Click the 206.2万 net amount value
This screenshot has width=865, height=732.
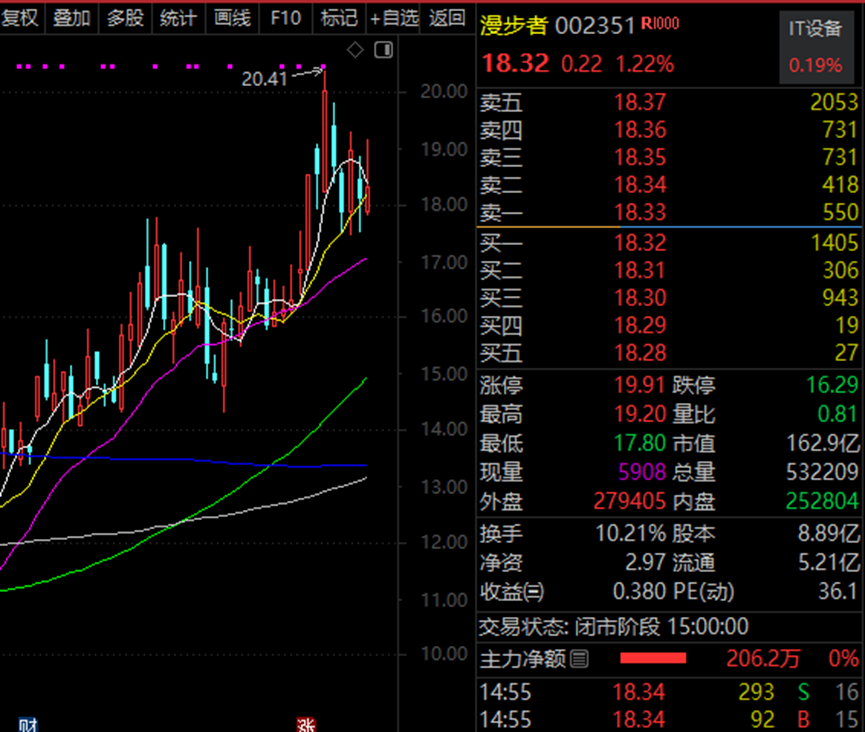pos(763,659)
